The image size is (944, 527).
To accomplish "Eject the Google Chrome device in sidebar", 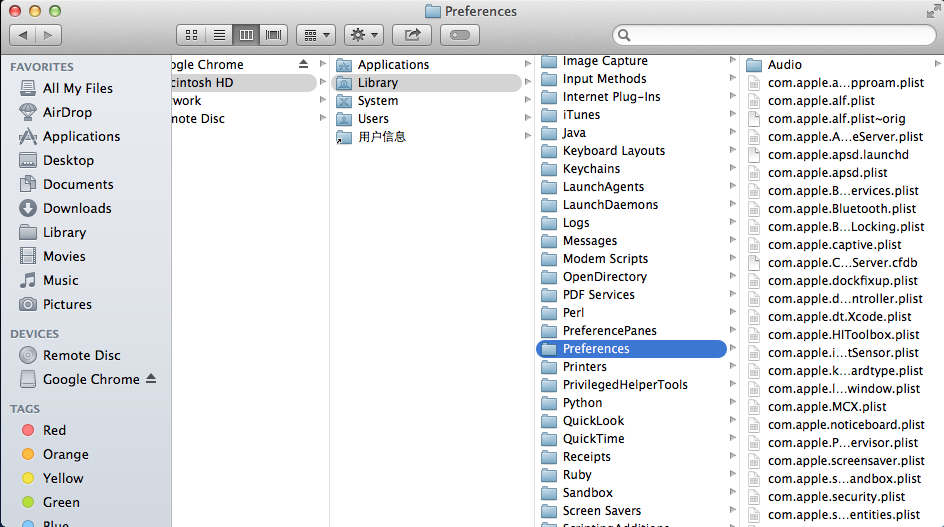I will (151, 379).
